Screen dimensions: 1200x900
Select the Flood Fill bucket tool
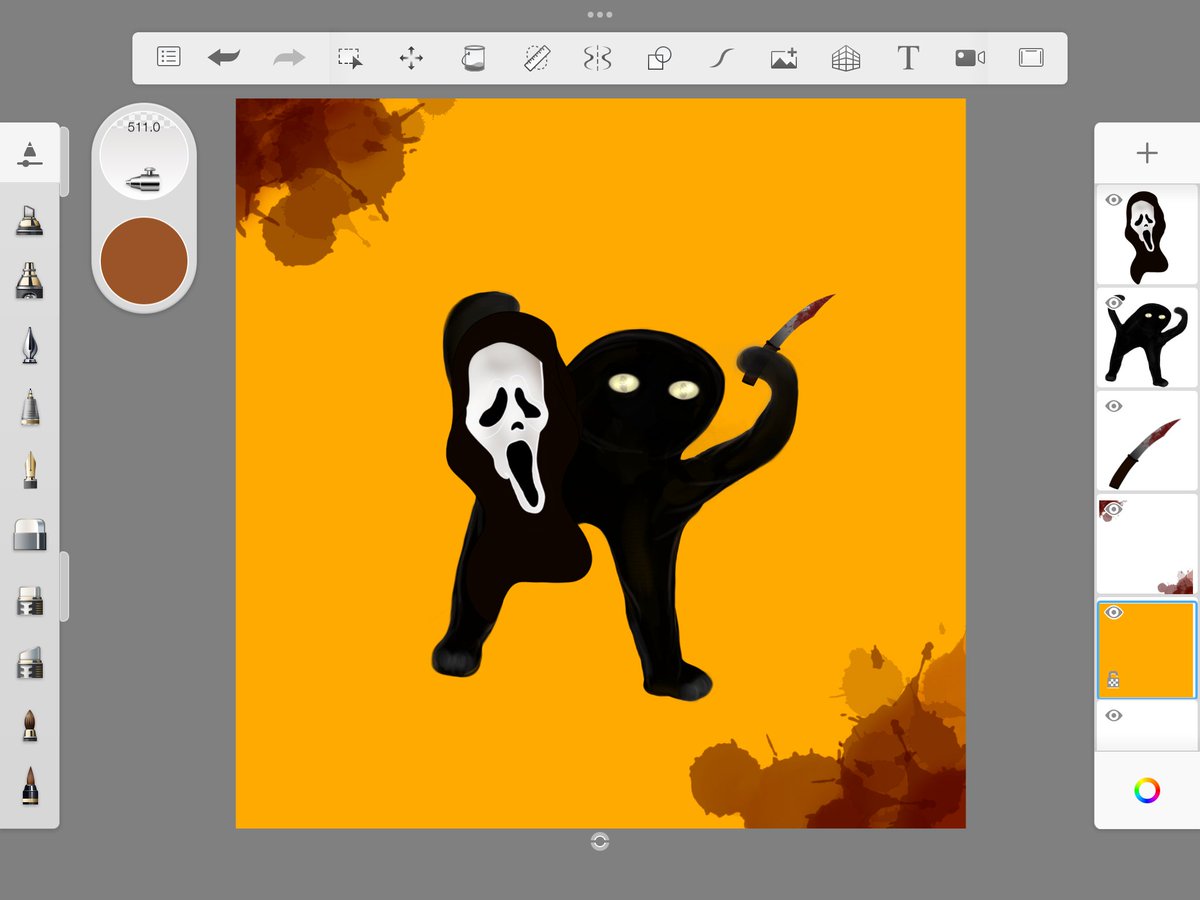(473, 58)
